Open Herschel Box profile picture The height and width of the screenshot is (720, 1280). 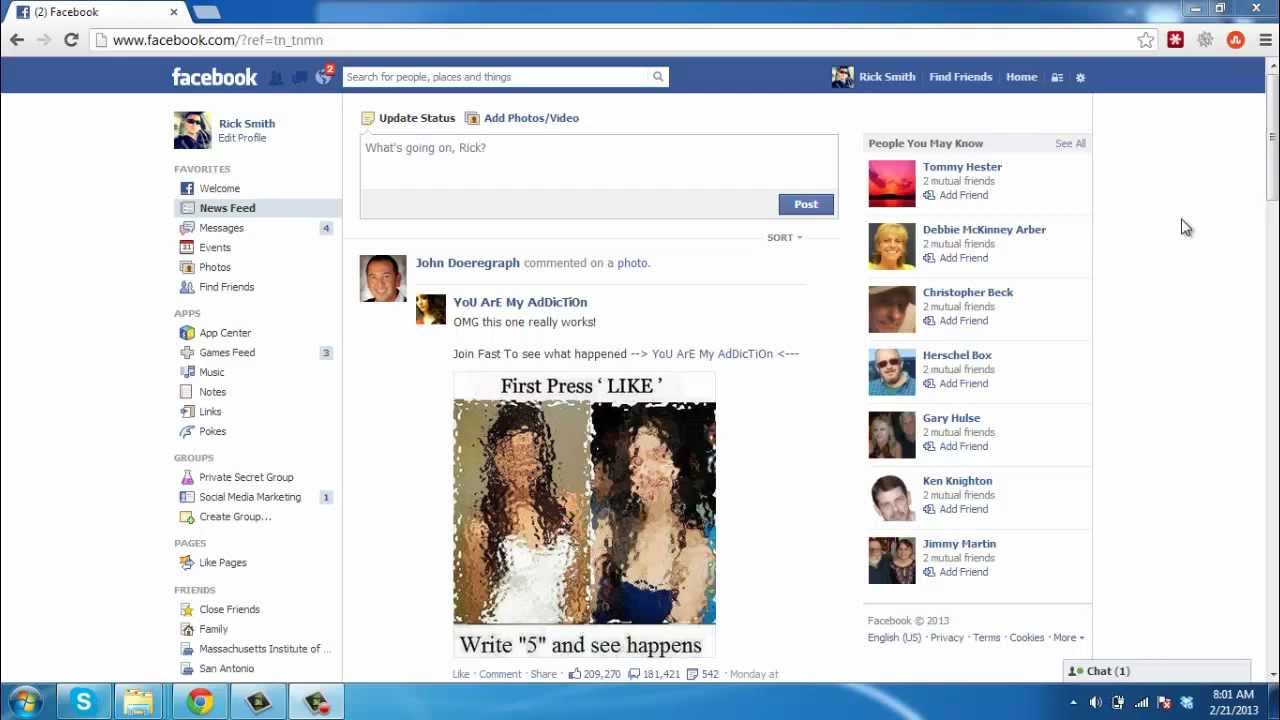tap(891, 372)
